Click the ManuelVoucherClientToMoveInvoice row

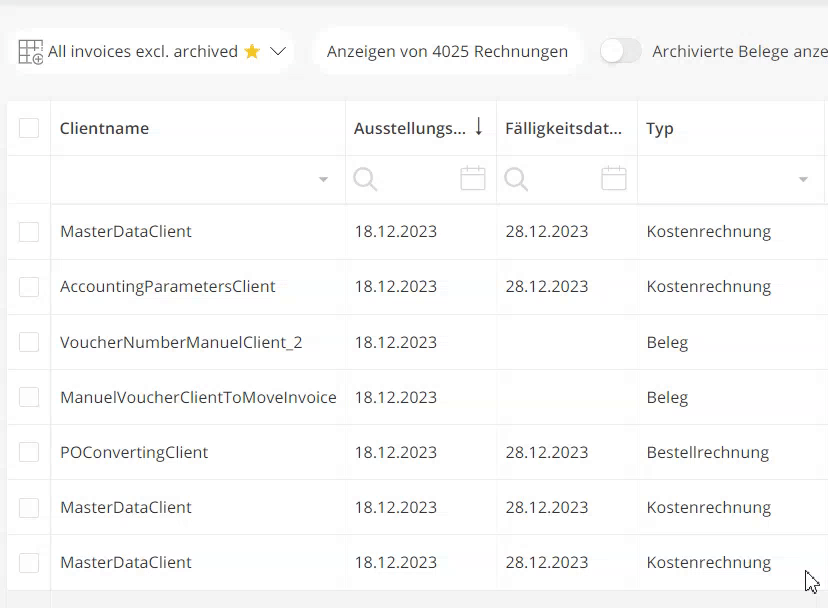tap(198, 397)
